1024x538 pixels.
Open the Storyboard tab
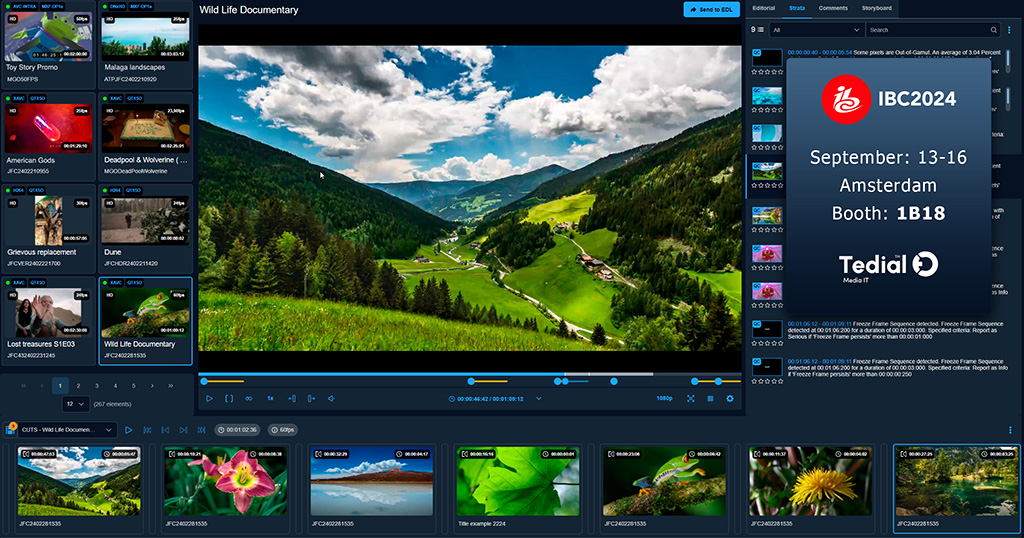(876, 8)
